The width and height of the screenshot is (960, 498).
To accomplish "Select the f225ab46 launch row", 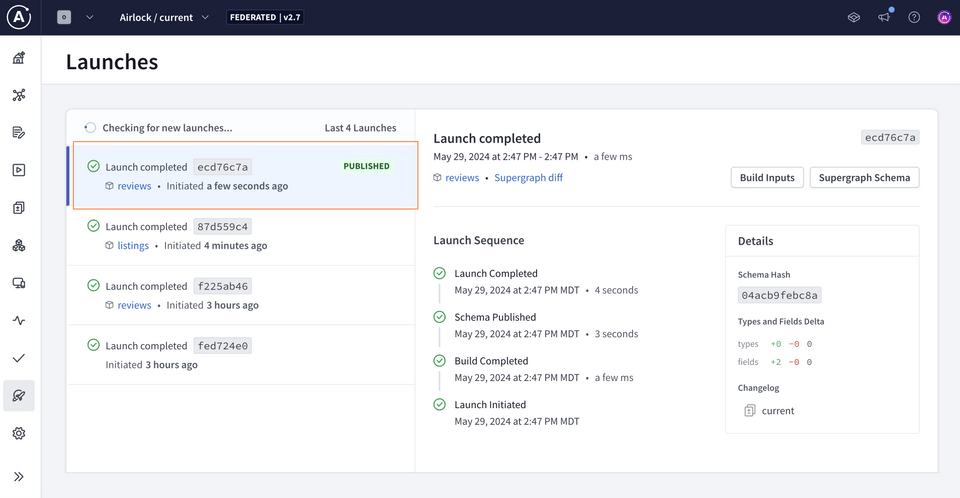I will [x=241, y=295].
